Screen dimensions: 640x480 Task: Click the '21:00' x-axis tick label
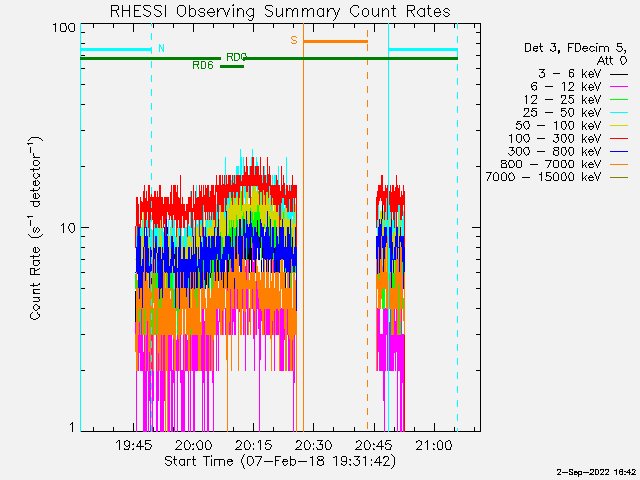coord(433,445)
